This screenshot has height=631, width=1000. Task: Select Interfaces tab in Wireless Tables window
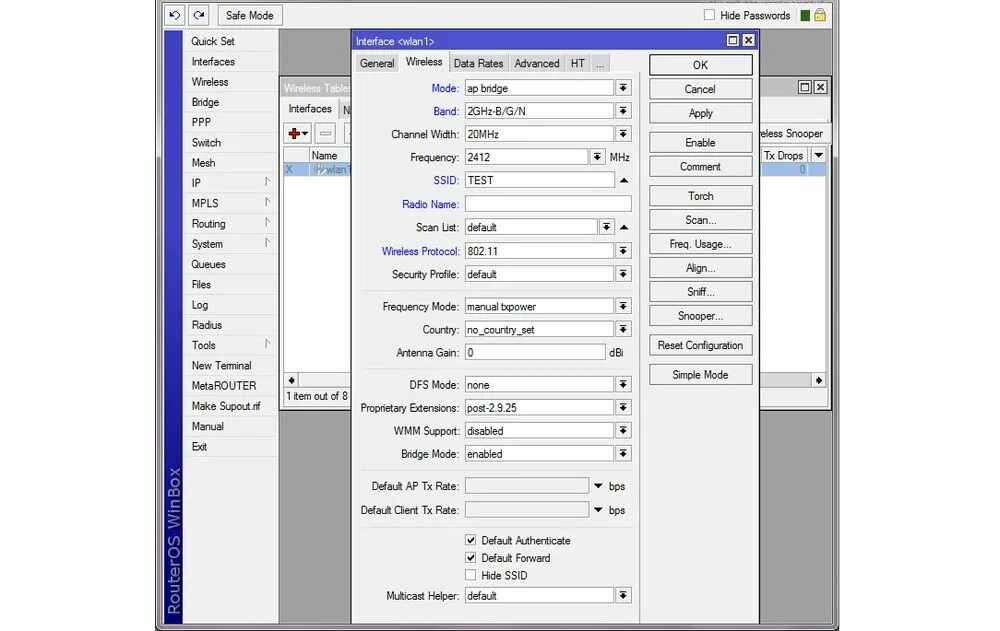point(310,108)
